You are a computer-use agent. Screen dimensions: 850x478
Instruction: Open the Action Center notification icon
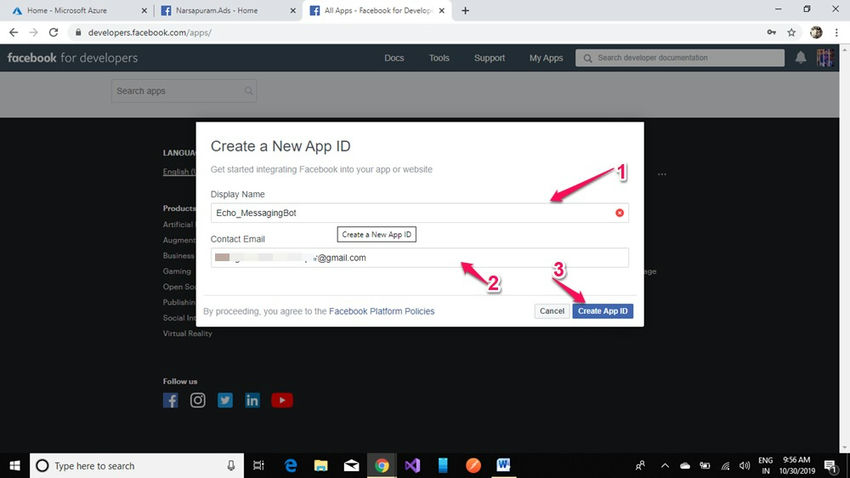(x=830, y=466)
